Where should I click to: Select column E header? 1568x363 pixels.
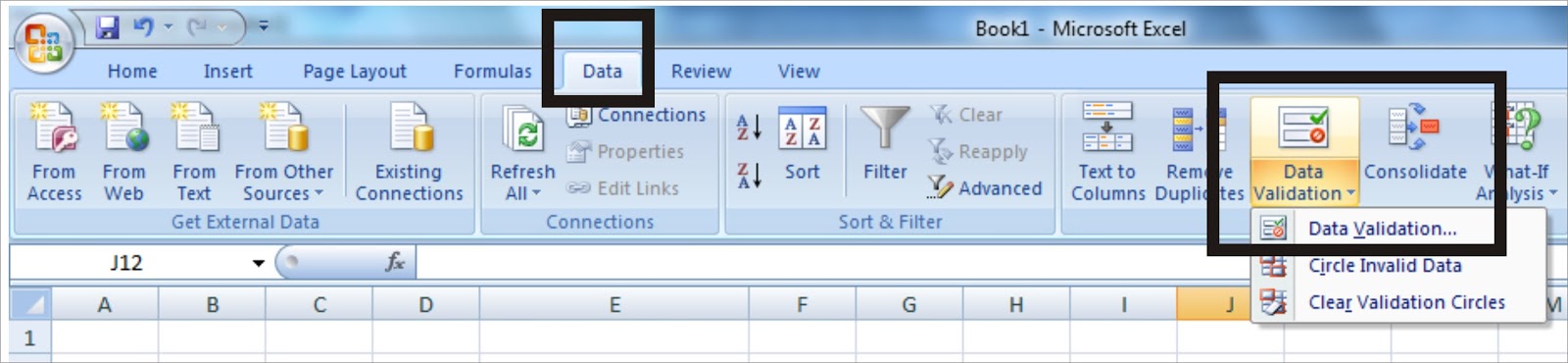click(x=614, y=305)
